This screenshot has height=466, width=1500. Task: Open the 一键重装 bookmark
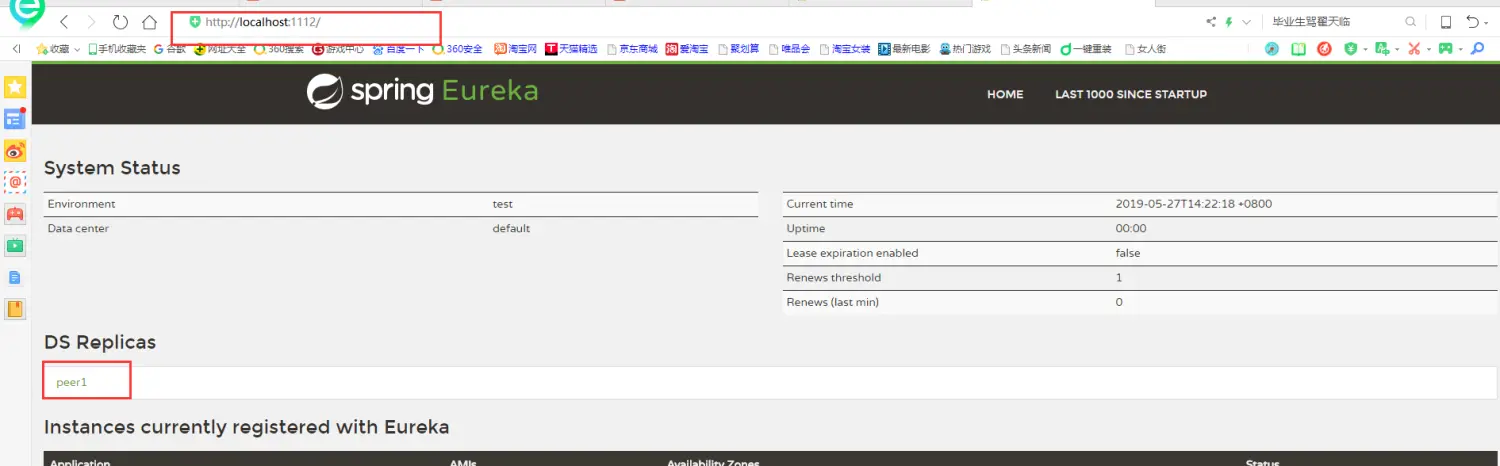(1086, 48)
